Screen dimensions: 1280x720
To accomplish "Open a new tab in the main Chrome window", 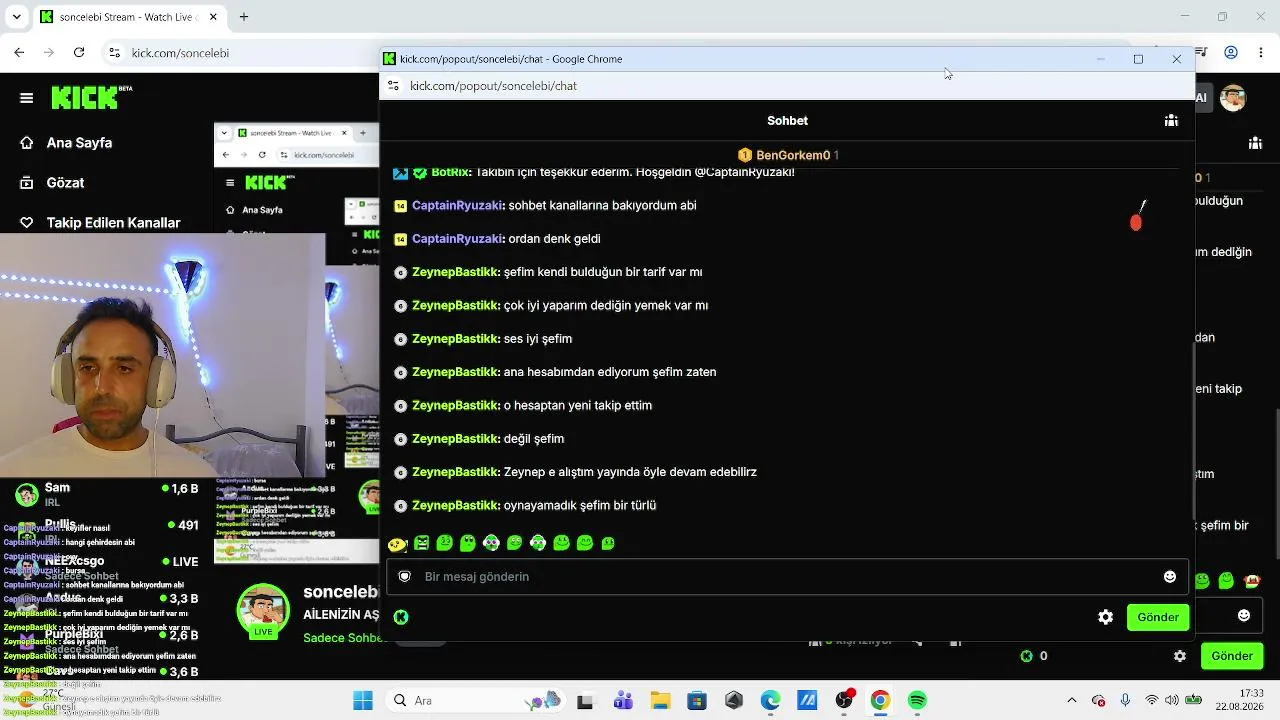I will tap(243, 17).
